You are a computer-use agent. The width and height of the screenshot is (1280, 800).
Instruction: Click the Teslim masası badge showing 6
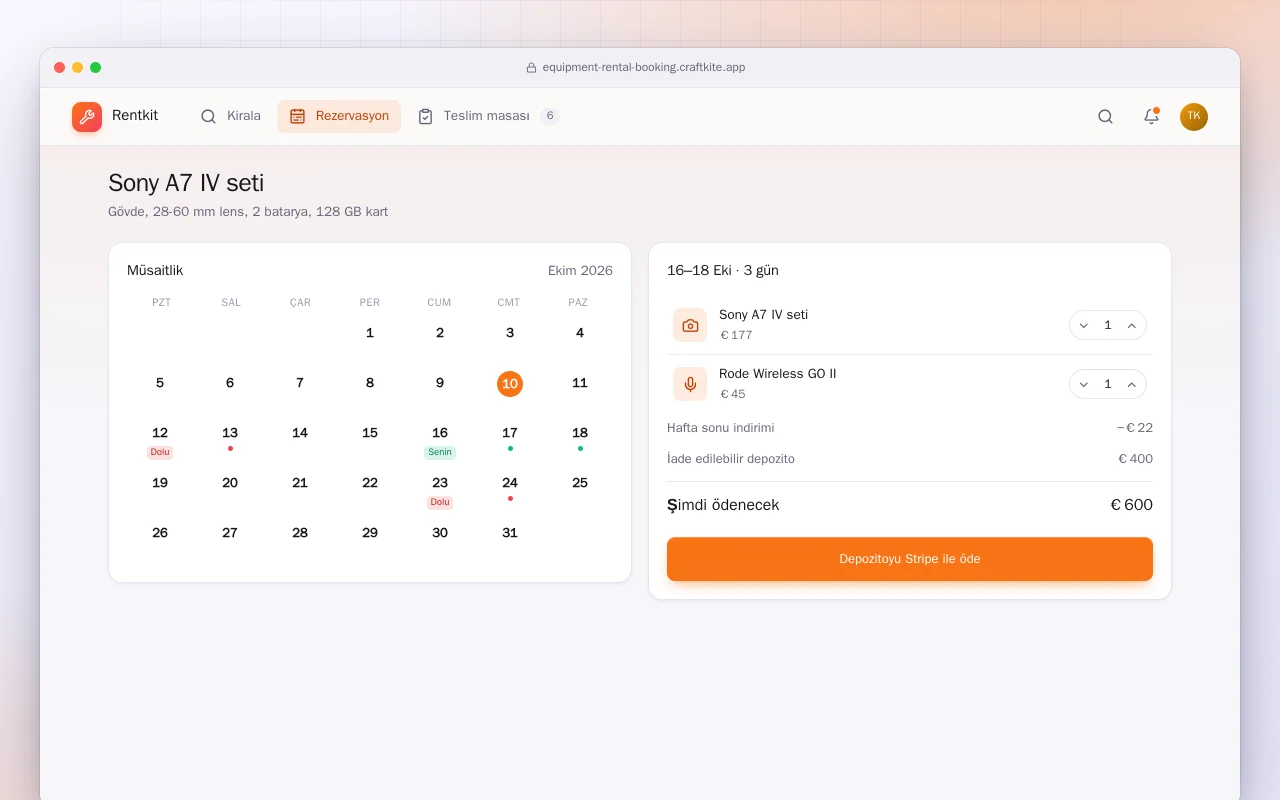pyautogui.click(x=549, y=116)
